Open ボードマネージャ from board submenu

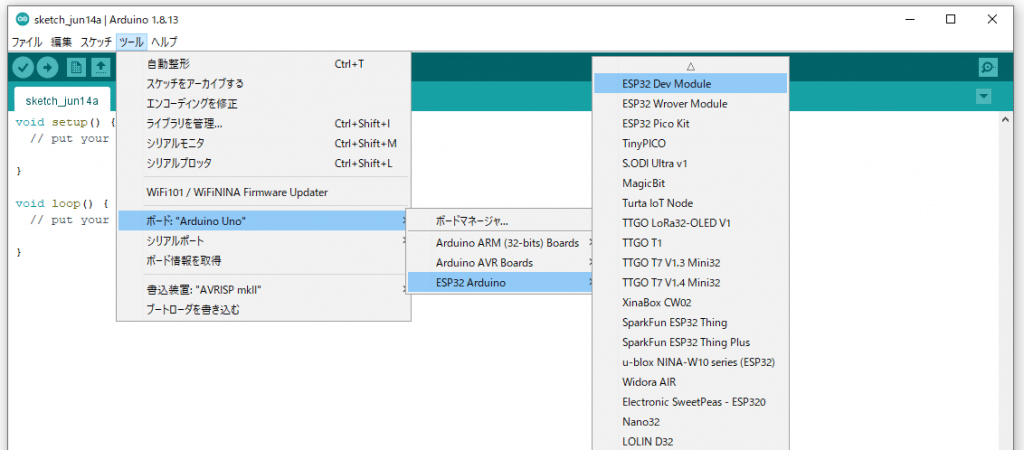pos(472,220)
